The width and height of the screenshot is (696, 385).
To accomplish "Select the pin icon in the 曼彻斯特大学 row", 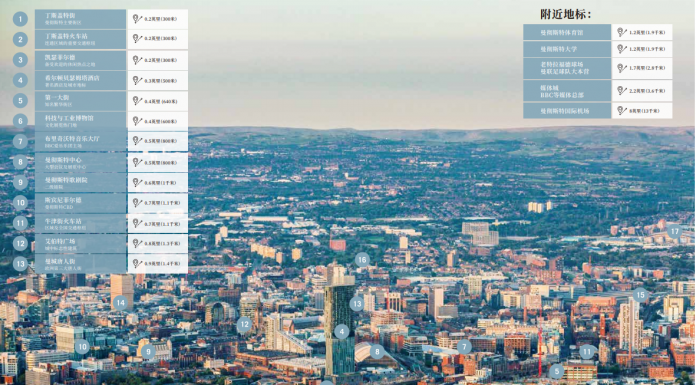I will click(x=622, y=49).
